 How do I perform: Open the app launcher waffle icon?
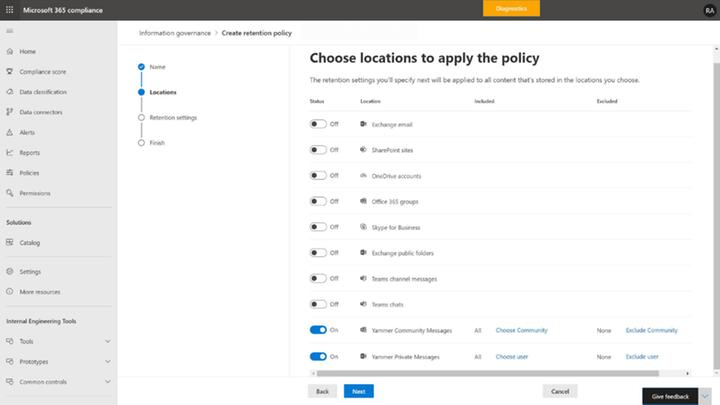tap(9, 10)
